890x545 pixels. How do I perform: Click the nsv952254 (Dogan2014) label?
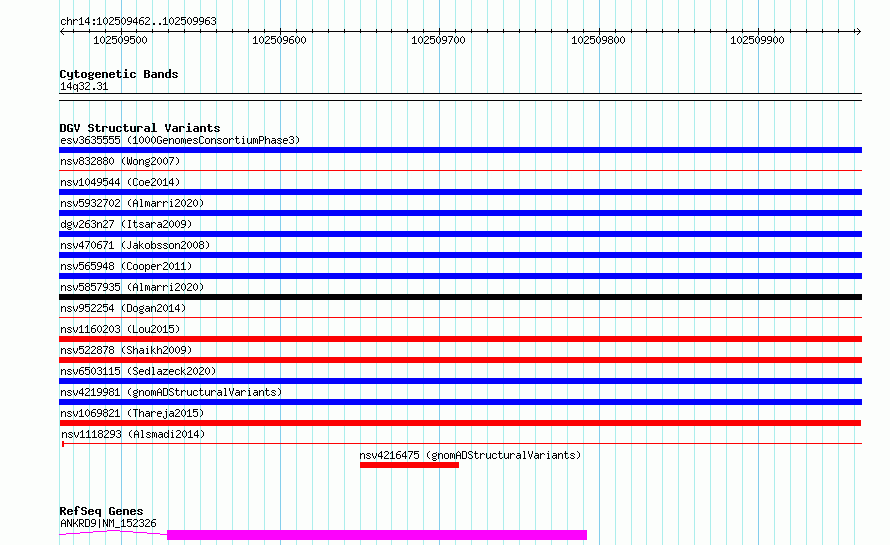[123, 308]
